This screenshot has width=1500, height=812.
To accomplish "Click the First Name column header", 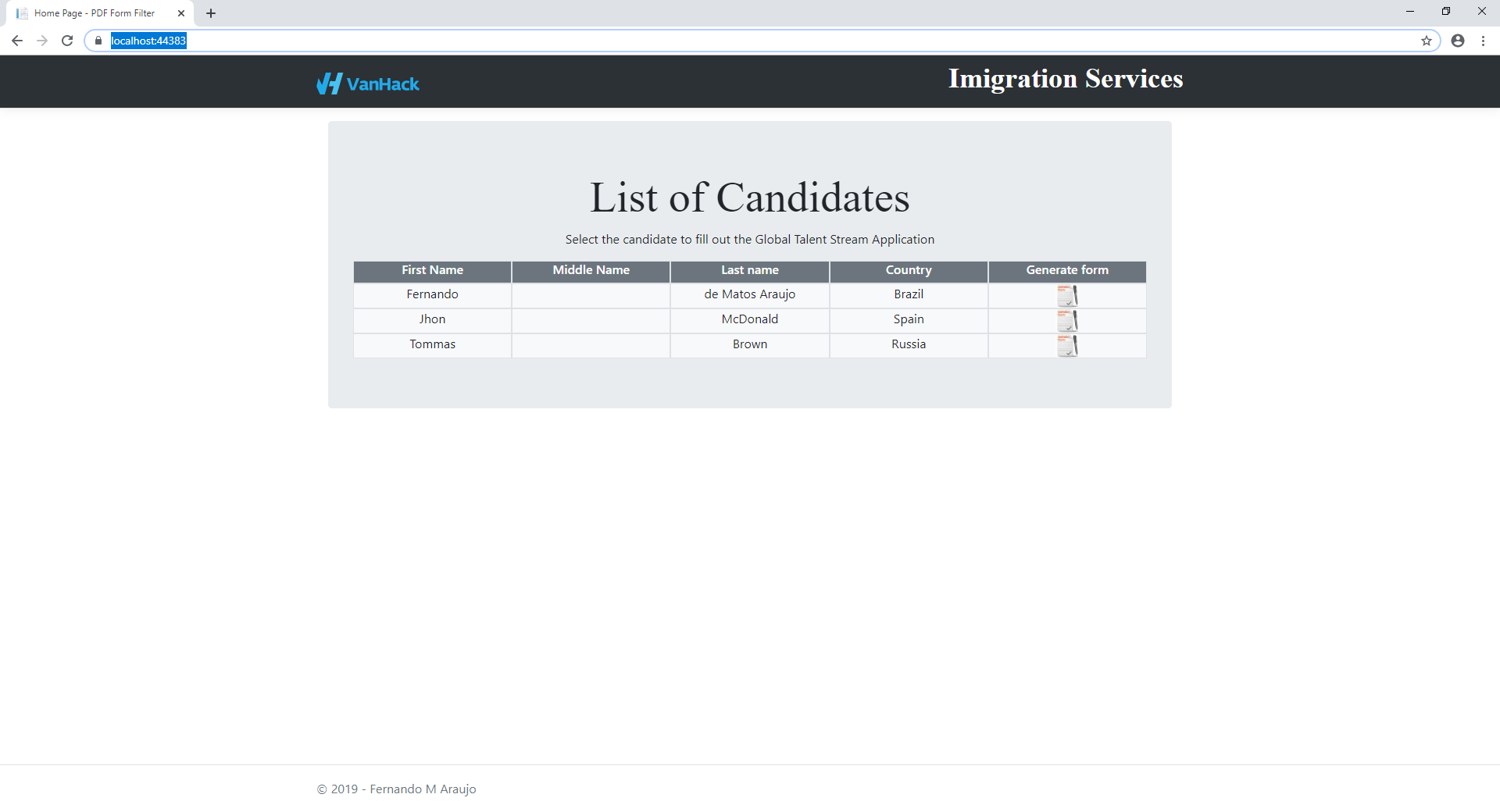I will pyautogui.click(x=432, y=270).
